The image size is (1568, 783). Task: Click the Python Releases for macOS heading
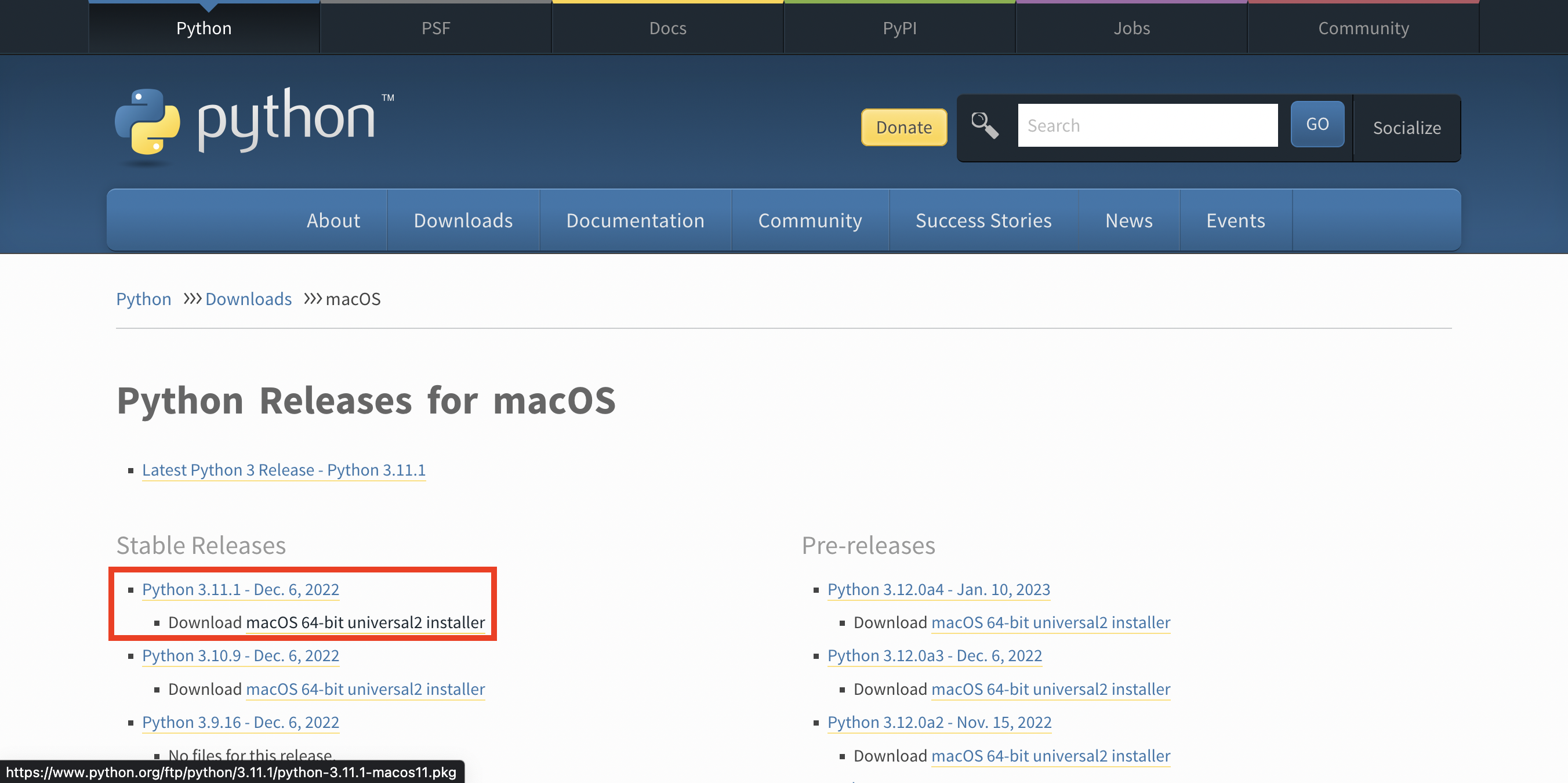[366, 401]
